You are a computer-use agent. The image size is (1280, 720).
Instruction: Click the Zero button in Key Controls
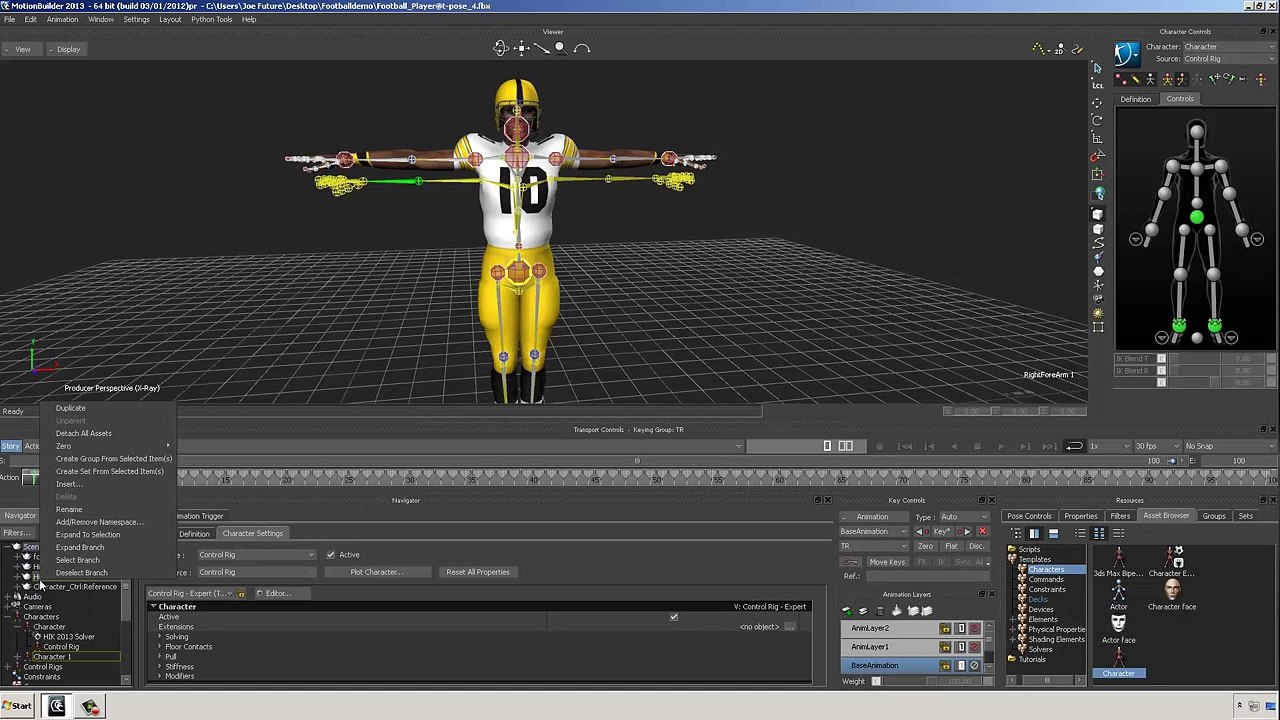pos(925,546)
